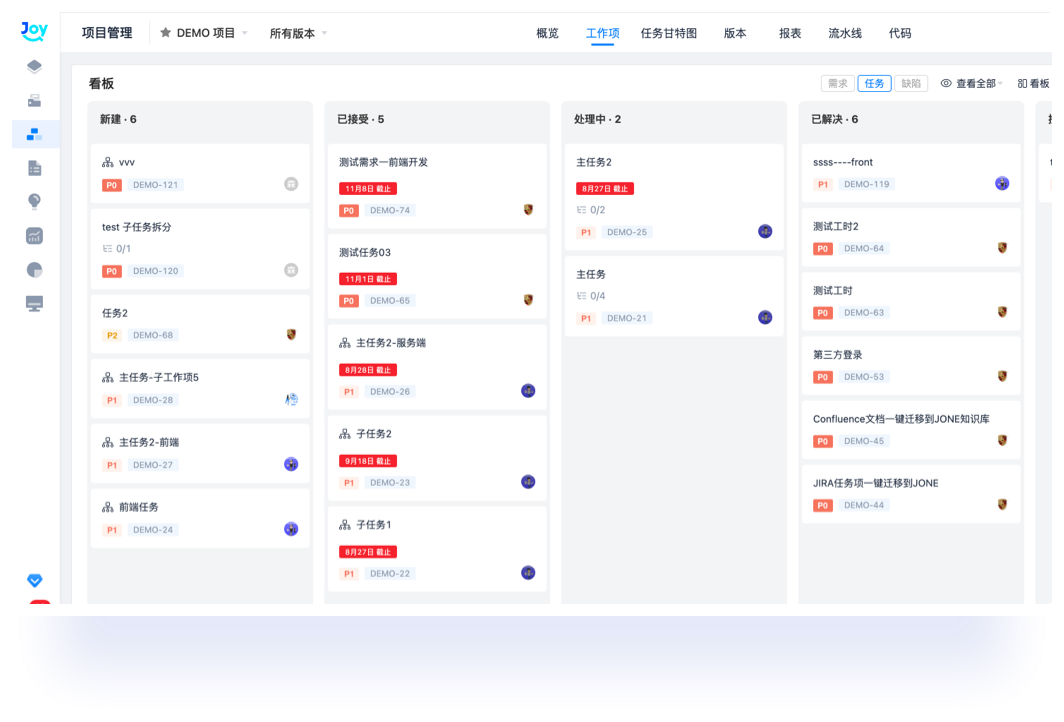The width and height of the screenshot is (1064, 722).
Task: Switch to the 版本 tab
Action: pos(735,33)
